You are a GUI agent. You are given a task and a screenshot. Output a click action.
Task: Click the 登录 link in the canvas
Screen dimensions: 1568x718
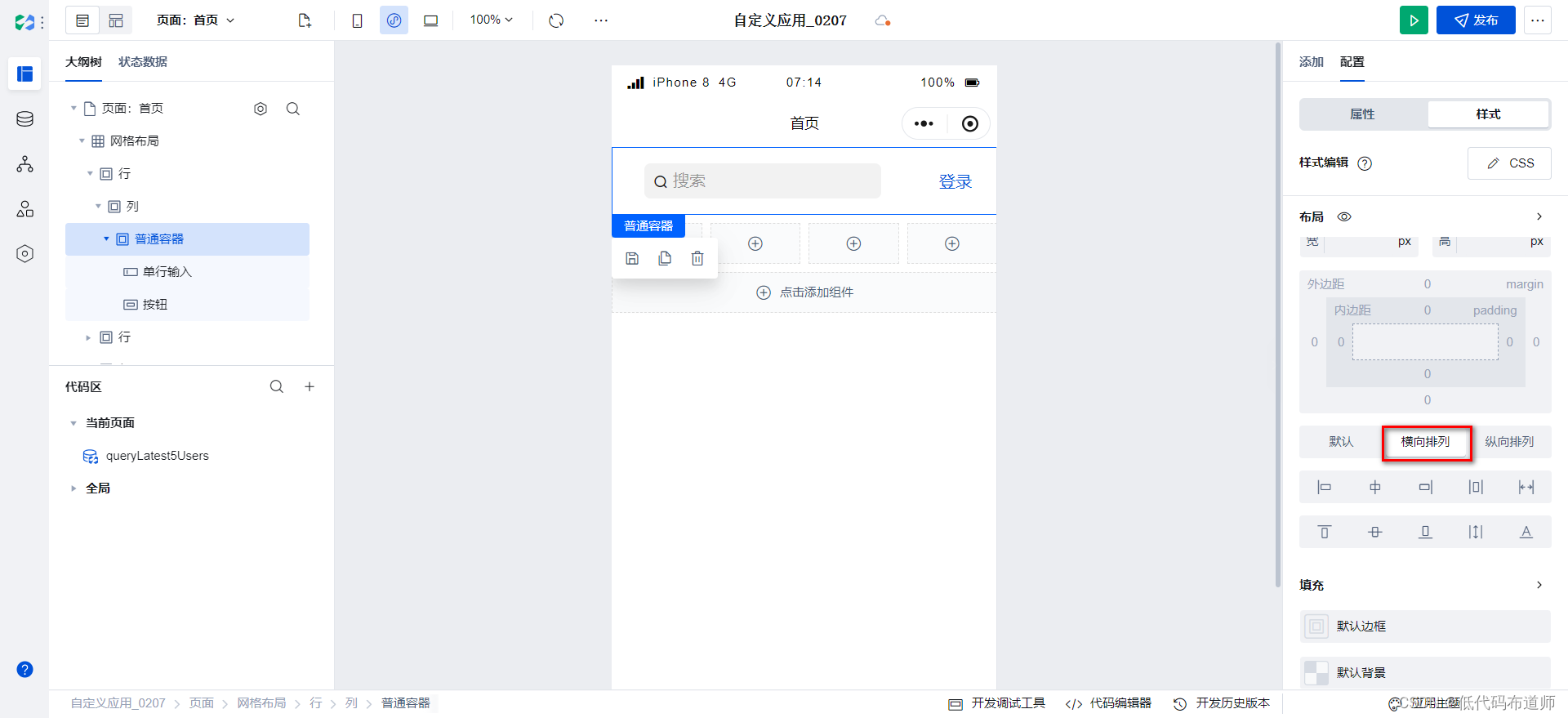click(x=955, y=181)
